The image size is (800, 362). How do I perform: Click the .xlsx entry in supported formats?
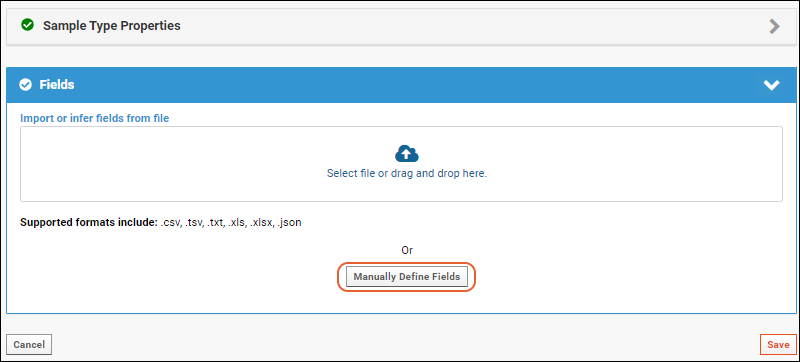point(261,223)
